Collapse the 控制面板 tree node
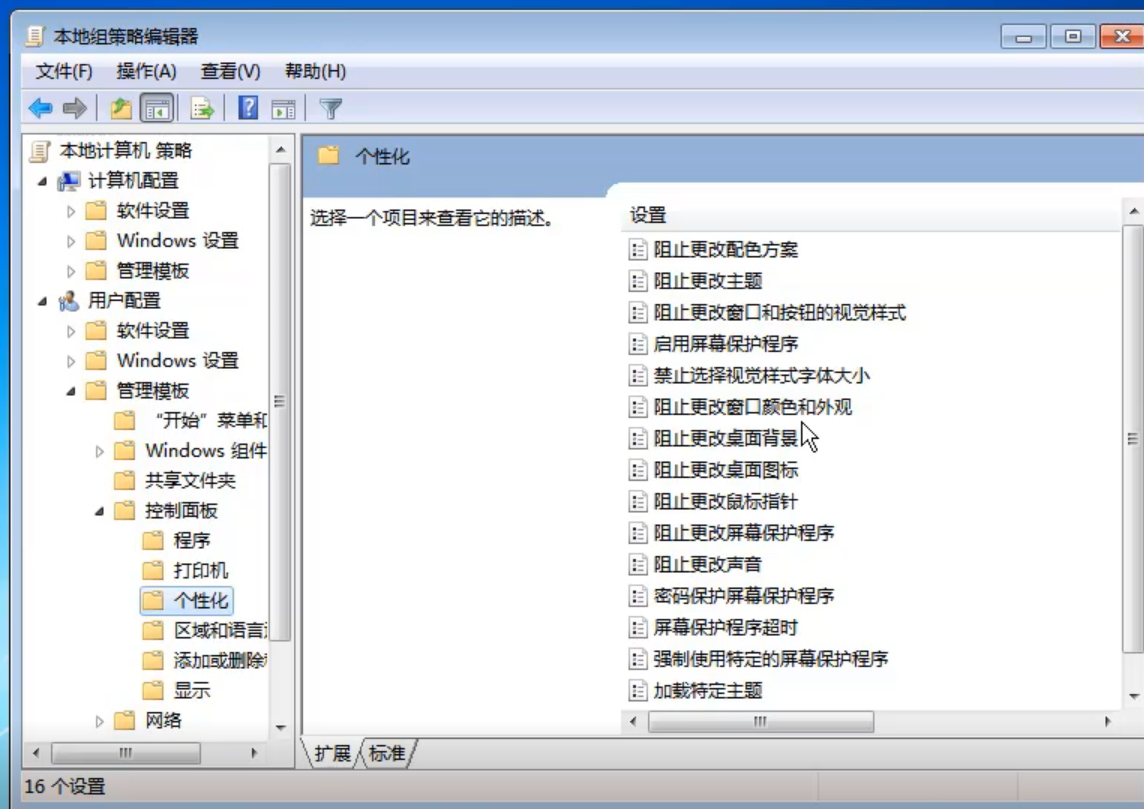The width and height of the screenshot is (1144, 809). click(99, 511)
